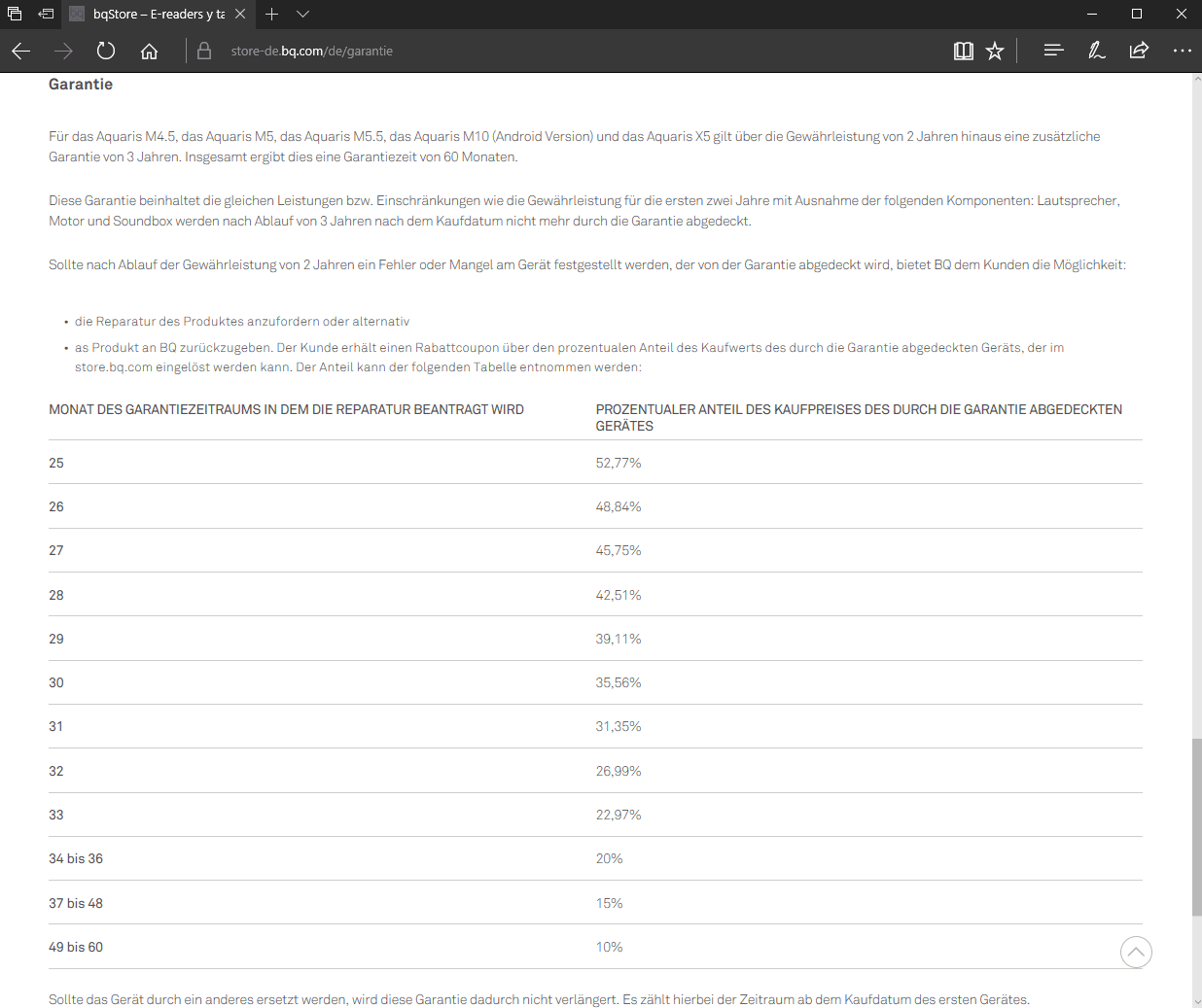The width and height of the screenshot is (1202, 1008).
Task: Select the 20% table cell
Action: click(x=609, y=858)
